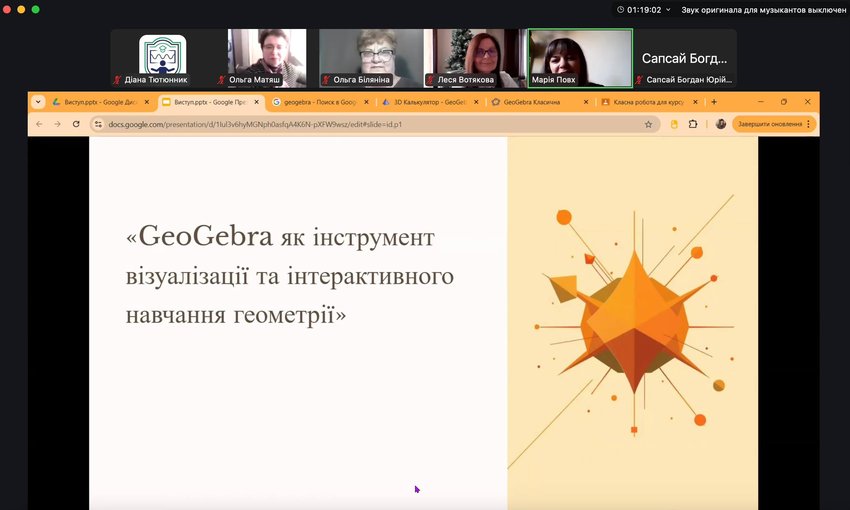Open the Chrome tab search dropdown
Image resolution: width=850 pixels, height=510 pixels.
38,102
